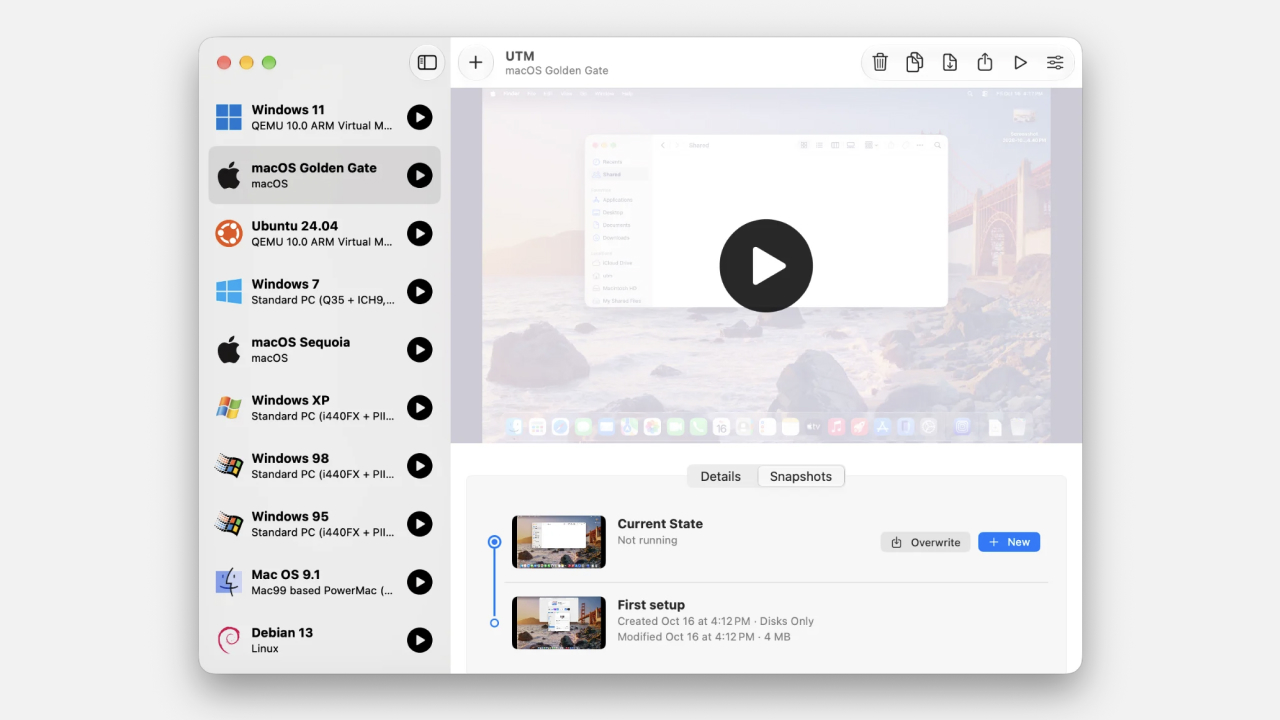The image size is (1280, 720).
Task: Click the plus button to add VM
Action: 475,62
